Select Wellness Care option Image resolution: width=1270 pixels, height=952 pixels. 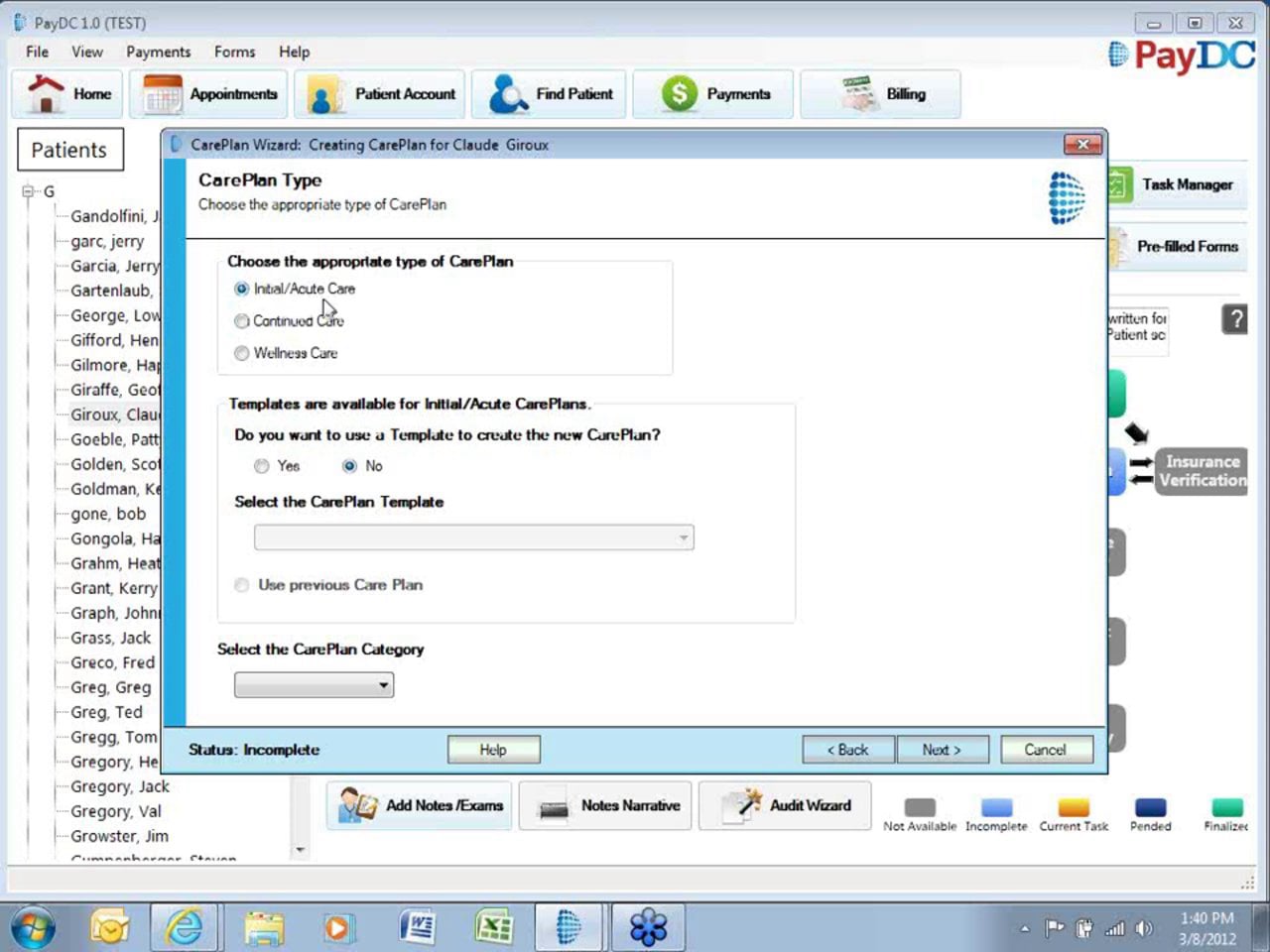pyautogui.click(x=286, y=353)
